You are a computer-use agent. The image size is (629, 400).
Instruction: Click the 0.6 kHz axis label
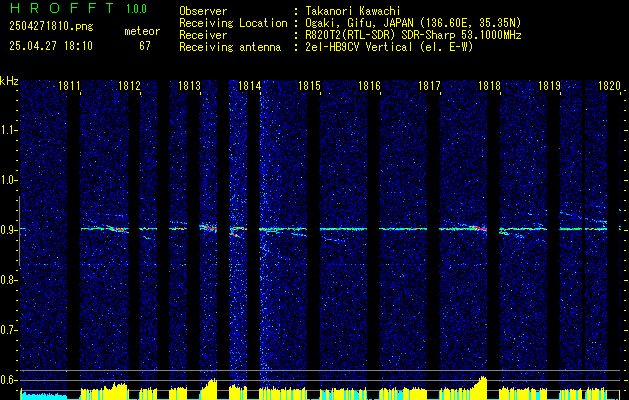pos(9,380)
